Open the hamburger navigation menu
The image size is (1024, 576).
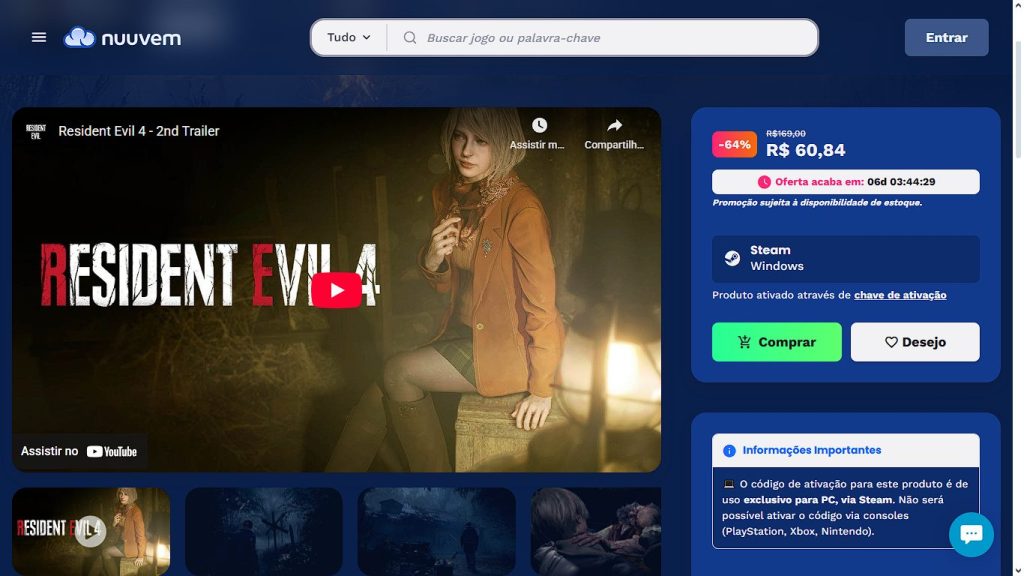[x=39, y=38]
